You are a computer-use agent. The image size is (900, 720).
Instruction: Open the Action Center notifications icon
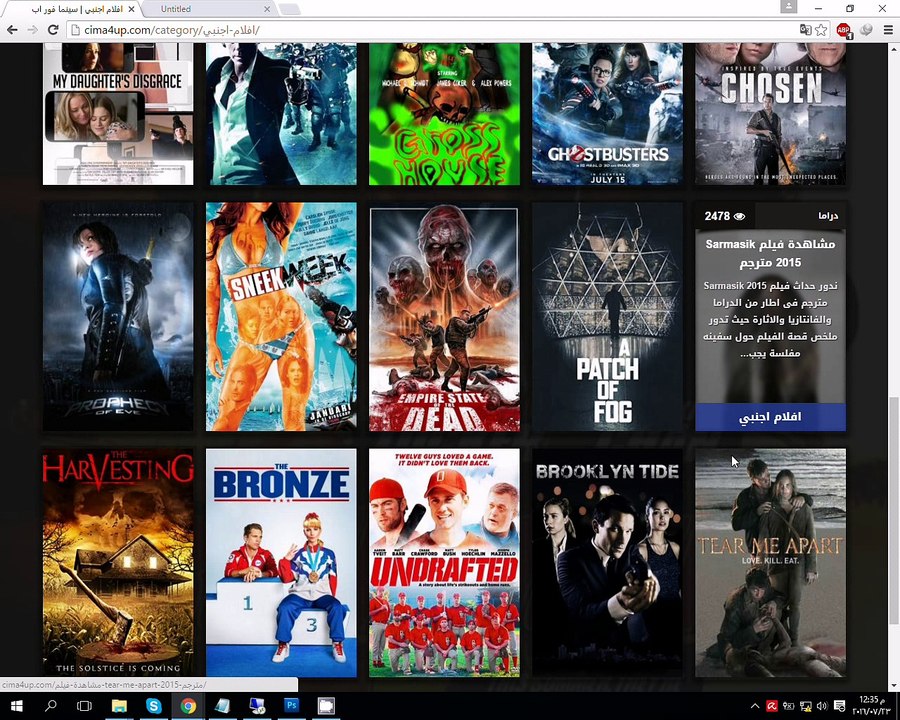pos(839,706)
